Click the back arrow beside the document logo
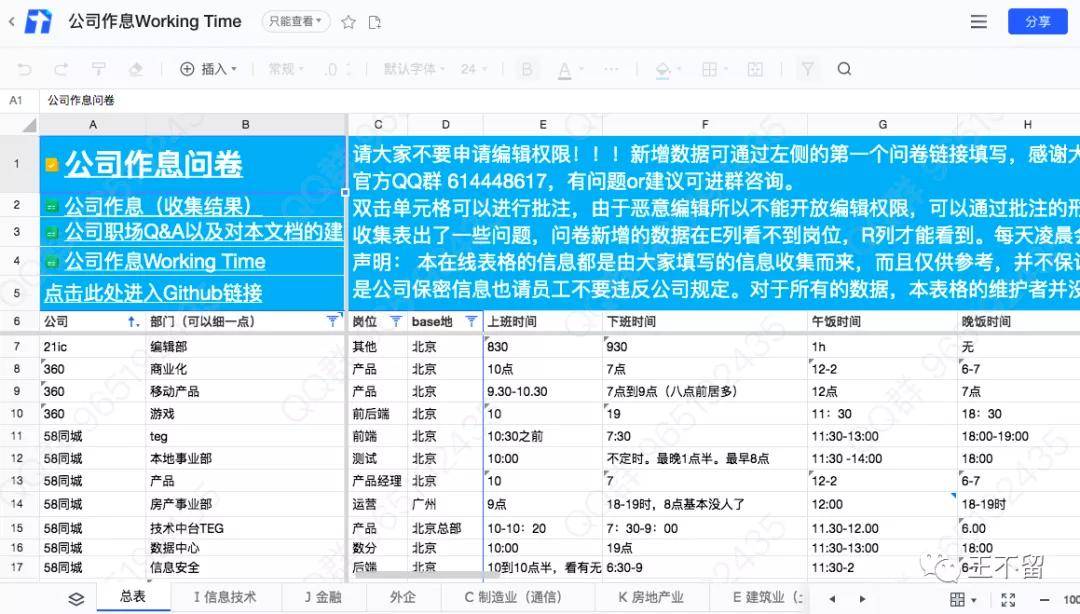This screenshot has height=614, width=1080. (x=12, y=22)
